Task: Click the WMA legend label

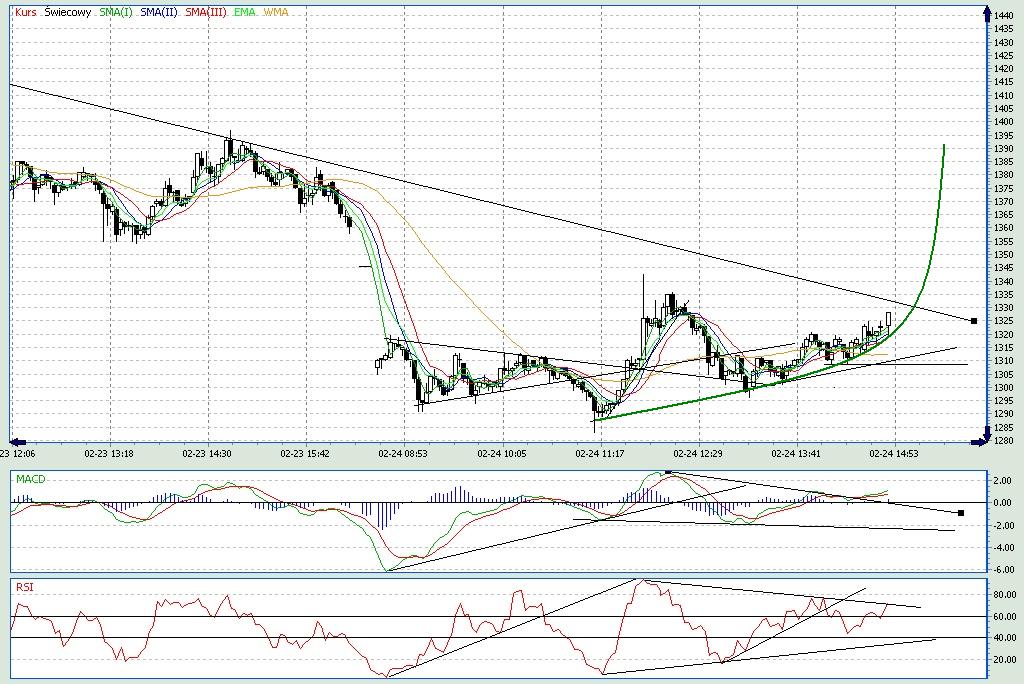Action: [x=276, y=12]
